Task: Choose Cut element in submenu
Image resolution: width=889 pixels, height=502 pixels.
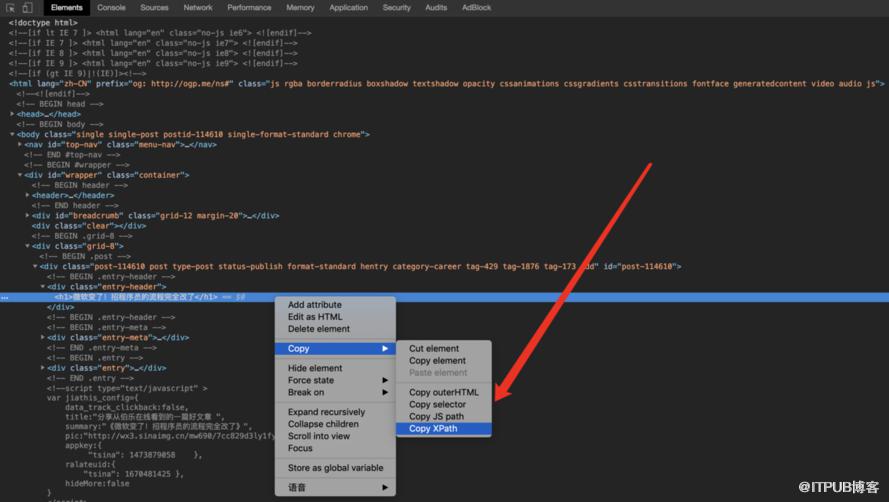Action: point(444,348)
